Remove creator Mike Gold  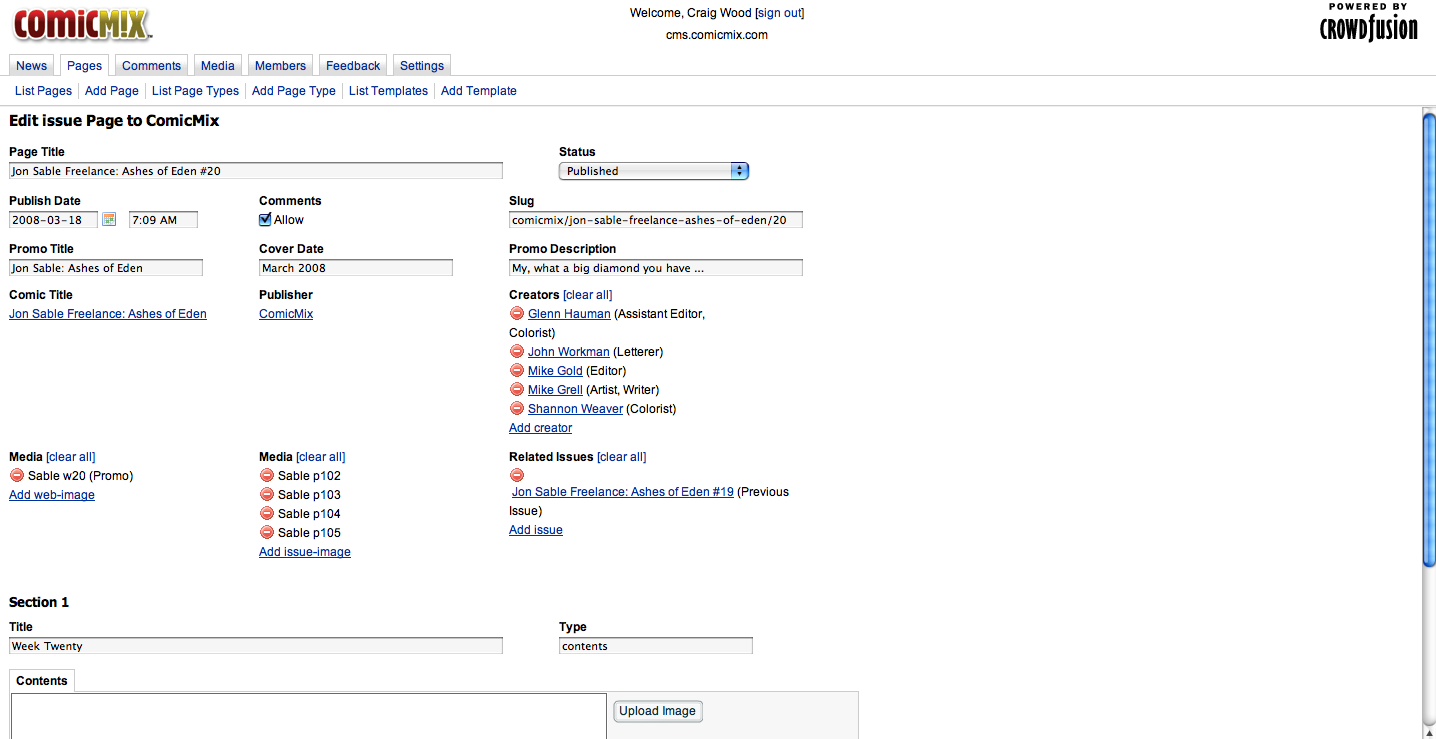[517, 371]
